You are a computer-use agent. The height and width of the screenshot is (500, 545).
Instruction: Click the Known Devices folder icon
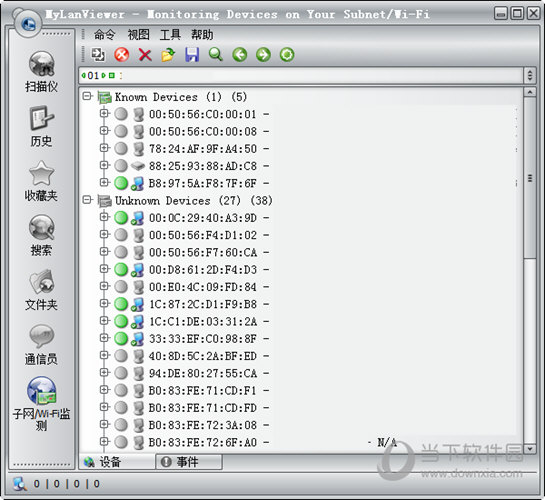point(104,97)
